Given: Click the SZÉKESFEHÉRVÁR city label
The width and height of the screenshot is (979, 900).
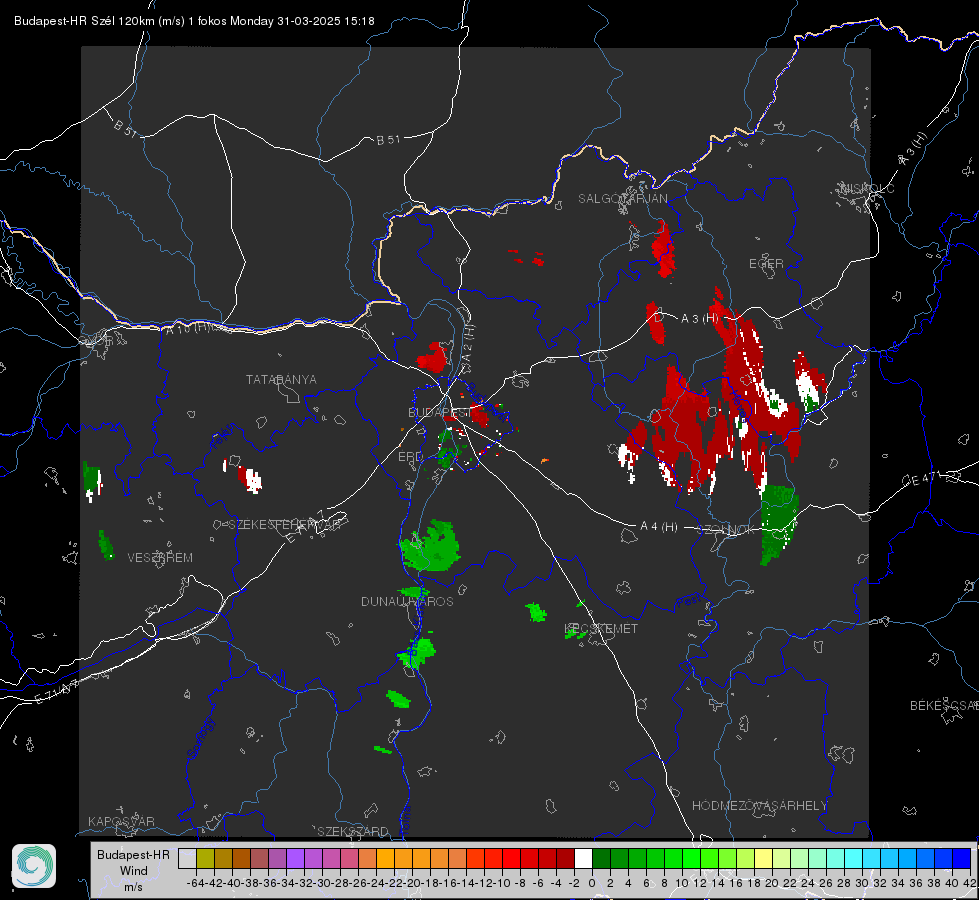Looking at the screenshot, I should pyautogui.click(x=284, y=525).
